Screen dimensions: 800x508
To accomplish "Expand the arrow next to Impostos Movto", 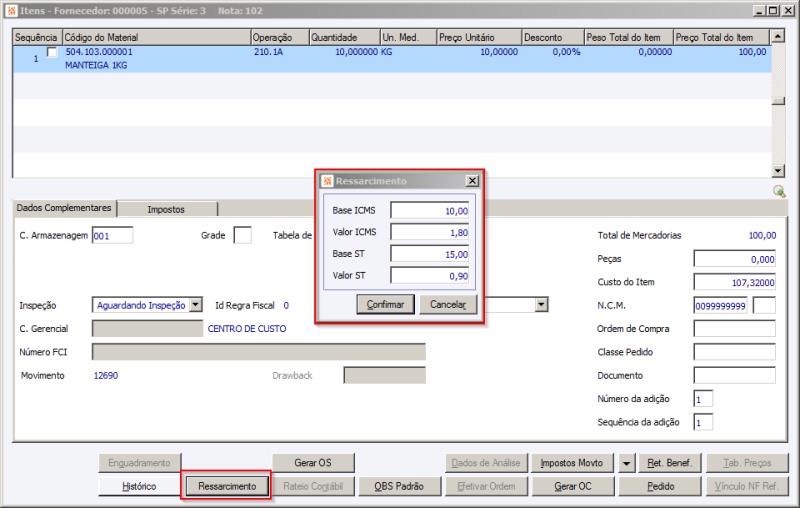I will pyautogui.click(x=626, y=463).
